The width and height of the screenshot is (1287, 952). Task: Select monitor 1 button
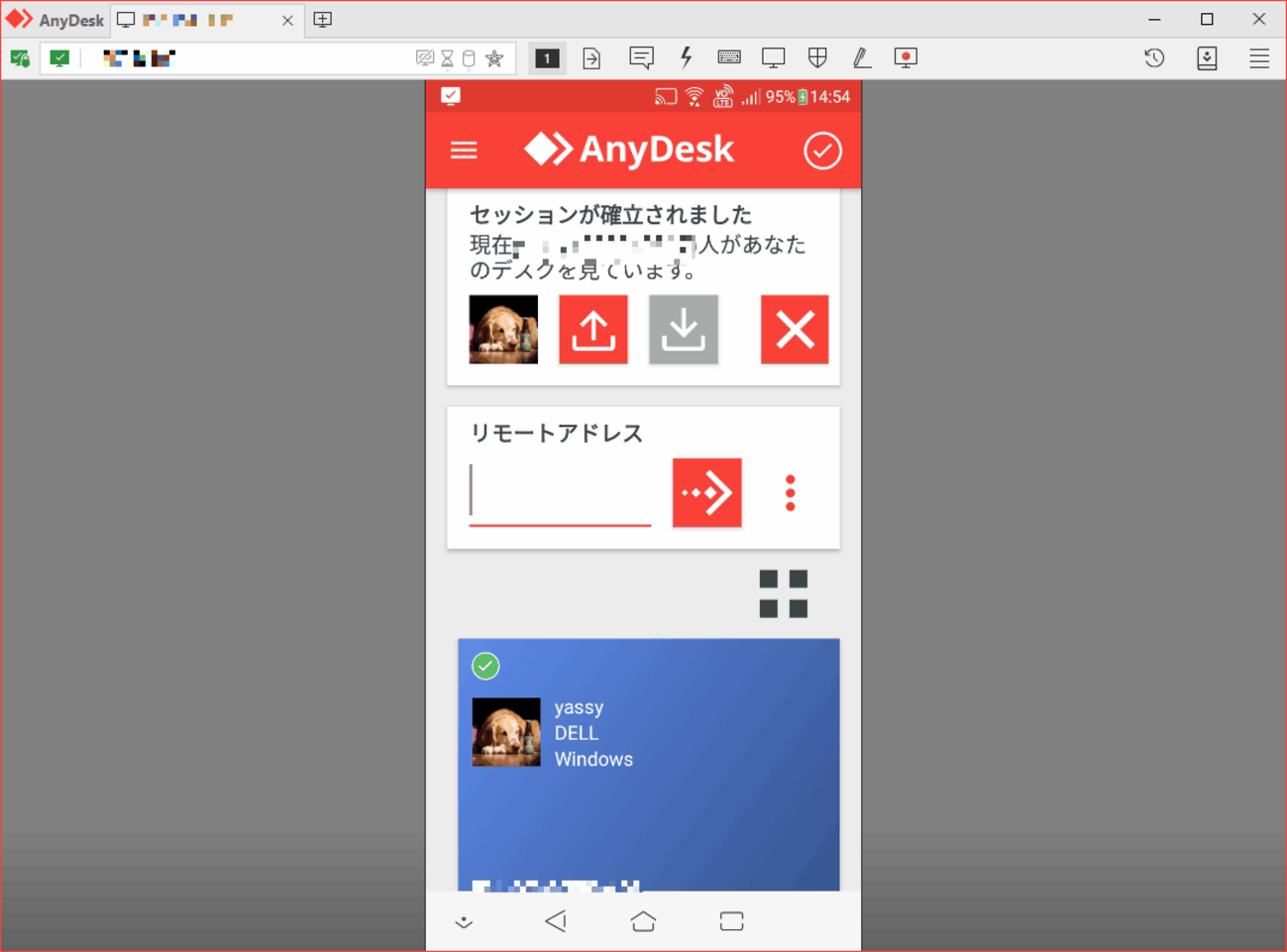[x=547, y=58]
